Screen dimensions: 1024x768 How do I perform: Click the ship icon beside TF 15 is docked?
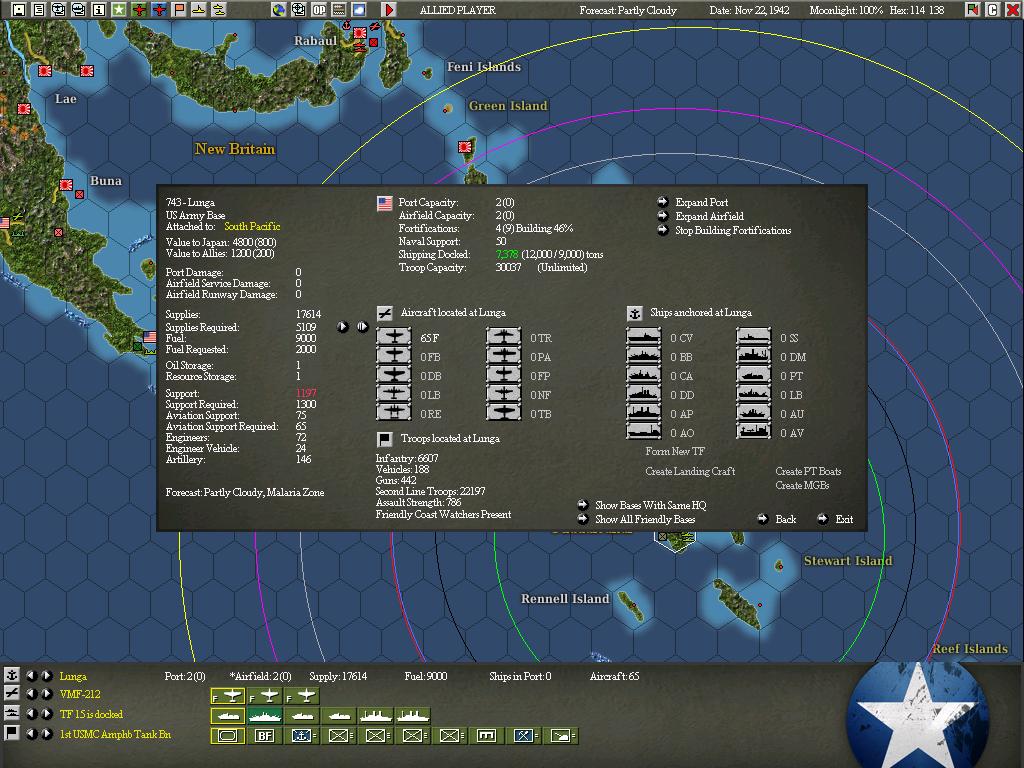(11, 713)
